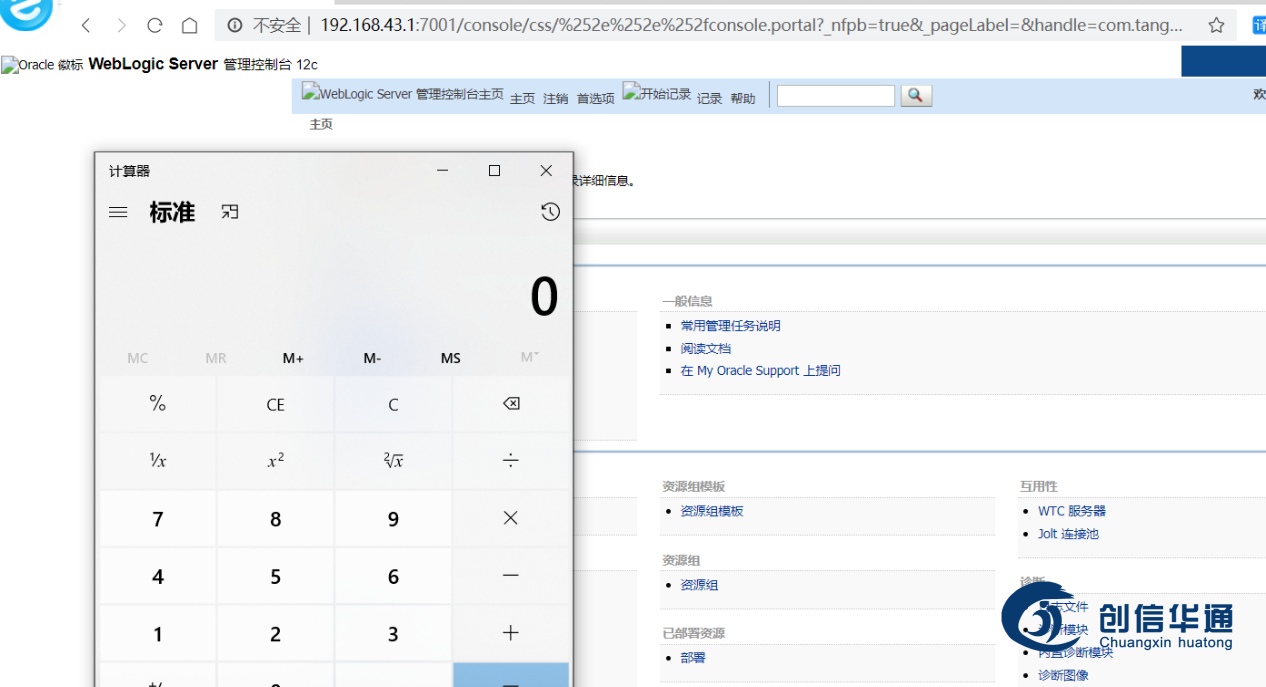Click calculator reciprocal 1/x key
The width and height of the screenshot is (1266, 687).
[x=158, y=461]
